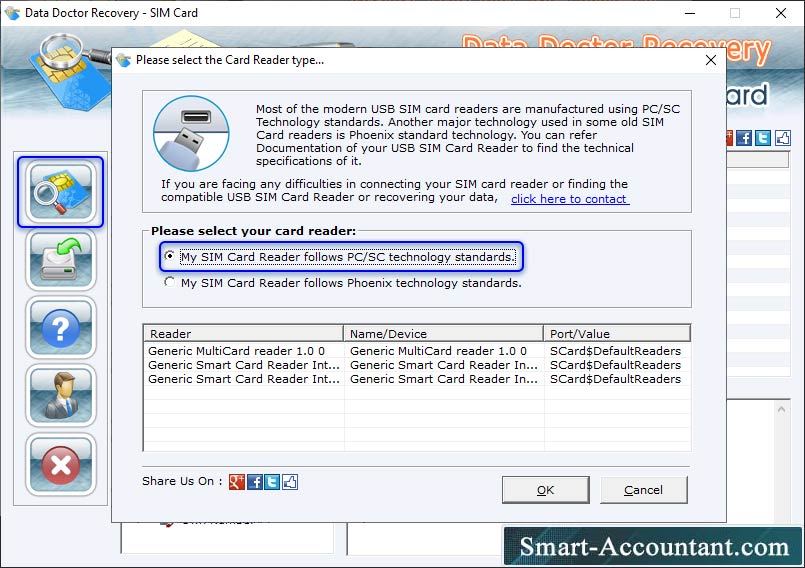Click the Cancel button
The image size is (805, 568).
point(643,490)
